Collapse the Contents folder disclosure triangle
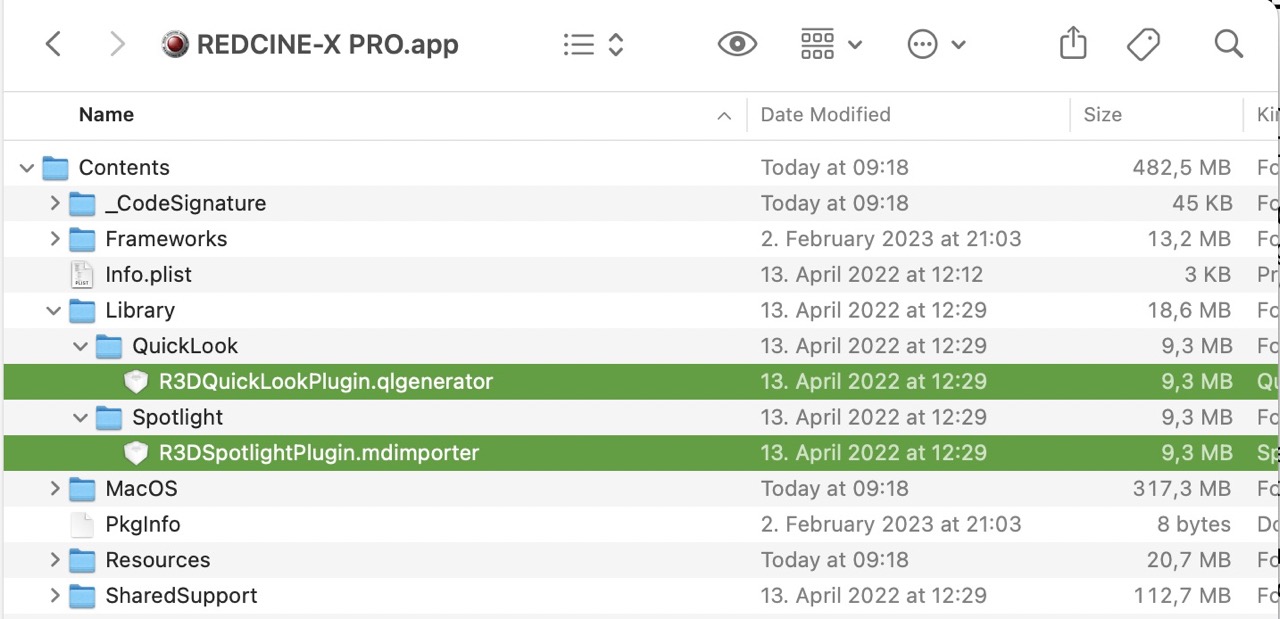This screenshot has height=619, width=1280. [x=27, y=168]
